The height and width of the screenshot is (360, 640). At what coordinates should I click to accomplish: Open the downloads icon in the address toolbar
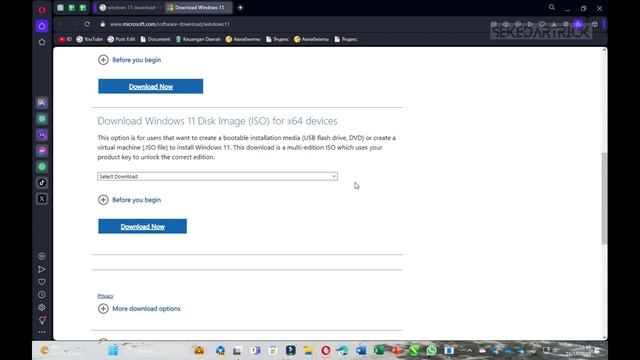554,24
